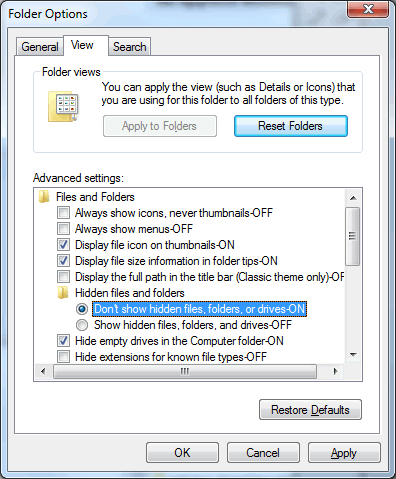Image resolution: width=396 pixels, height=479 pixels.
Task: Select Show hidden files, folders, and drives
Action: click(82, 325)
